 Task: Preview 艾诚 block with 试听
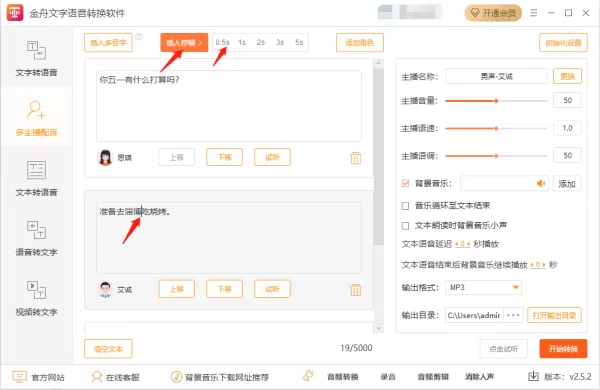[x=272, y=289]
